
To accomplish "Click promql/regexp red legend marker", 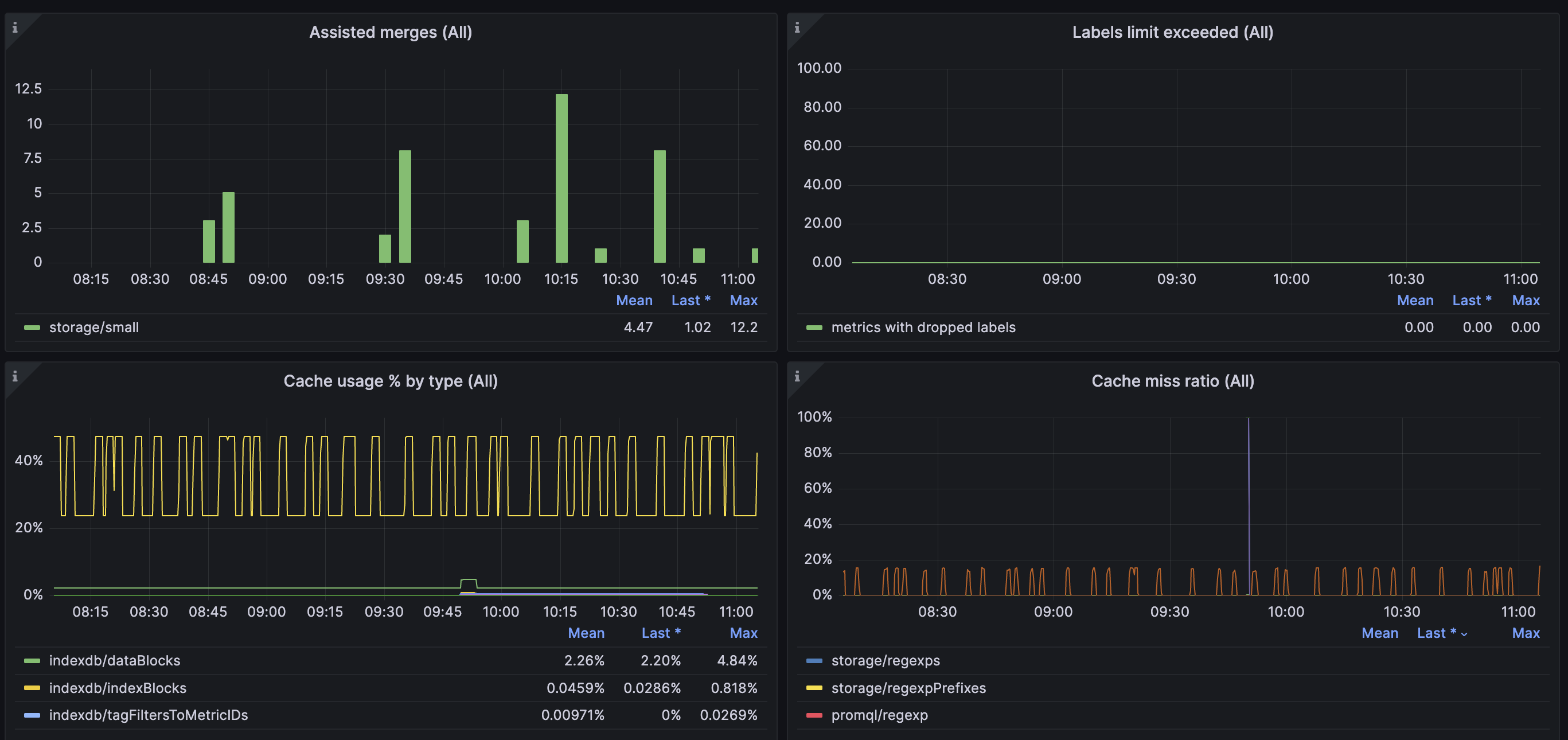I will tap(814, 715).
